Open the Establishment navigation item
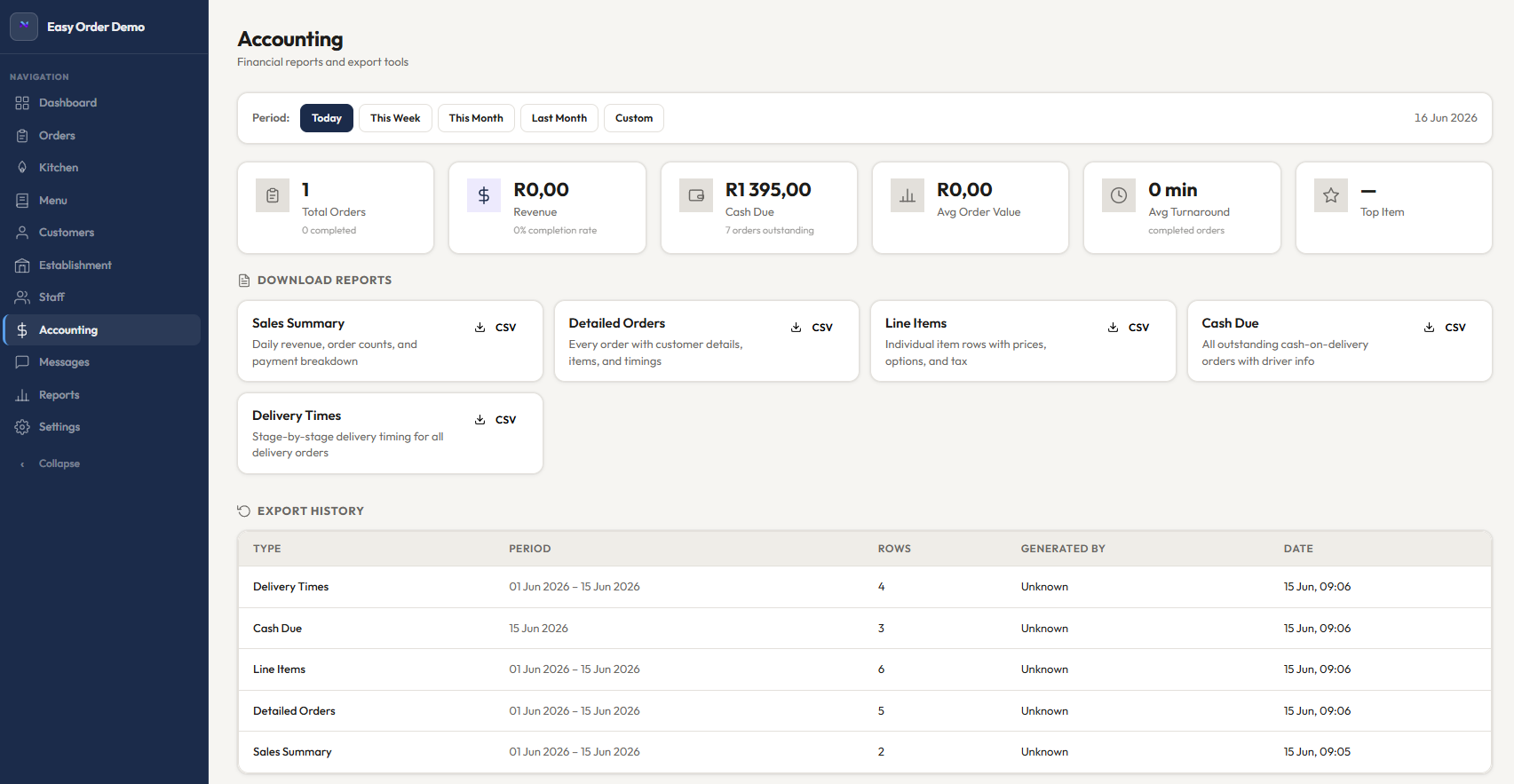Image resolution: width=1514 pixels, height=784 pixels. coord(102,265)
